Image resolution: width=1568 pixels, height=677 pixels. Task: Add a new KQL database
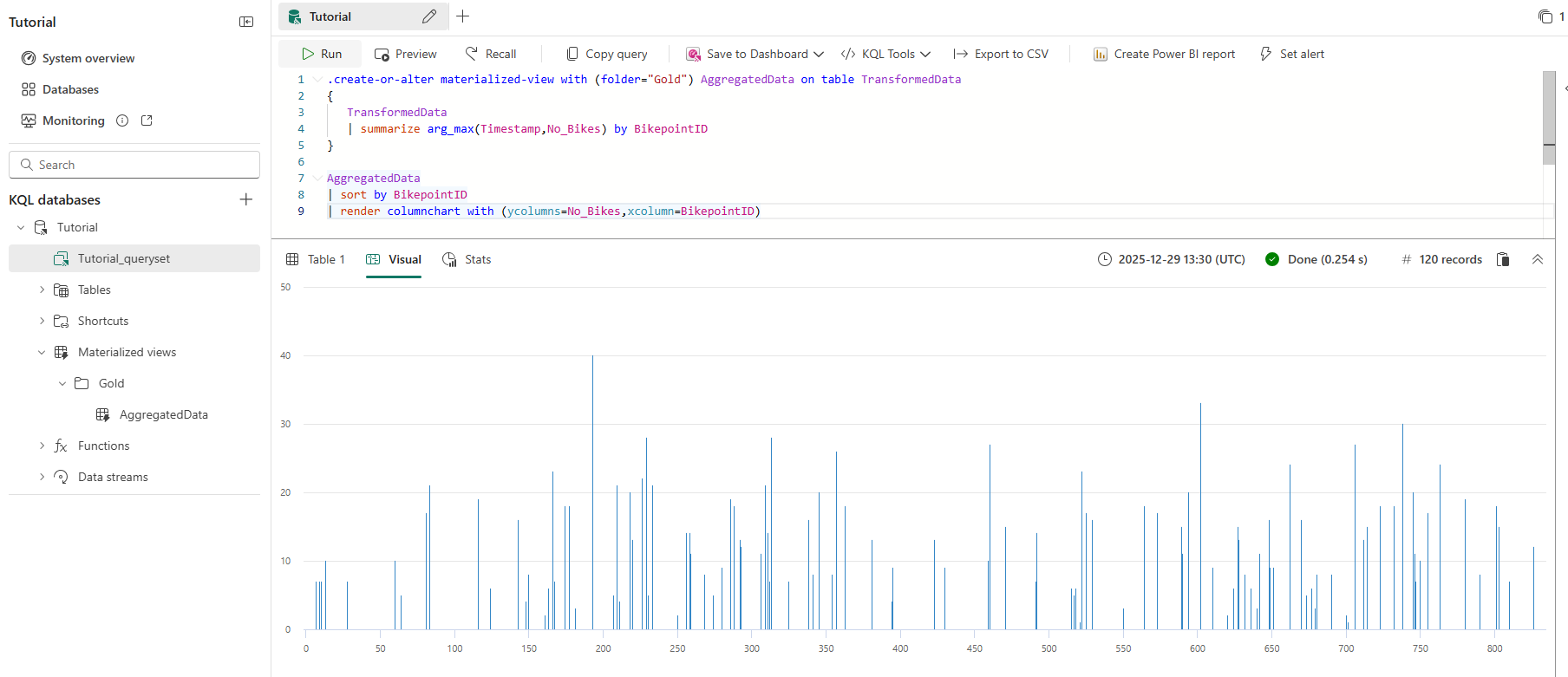(246, 199)
